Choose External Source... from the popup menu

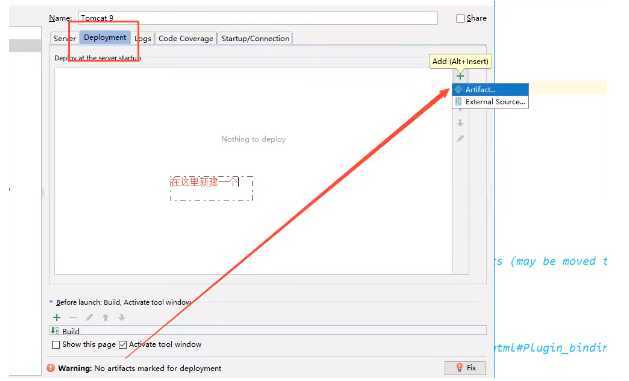[x=490, y=102]
